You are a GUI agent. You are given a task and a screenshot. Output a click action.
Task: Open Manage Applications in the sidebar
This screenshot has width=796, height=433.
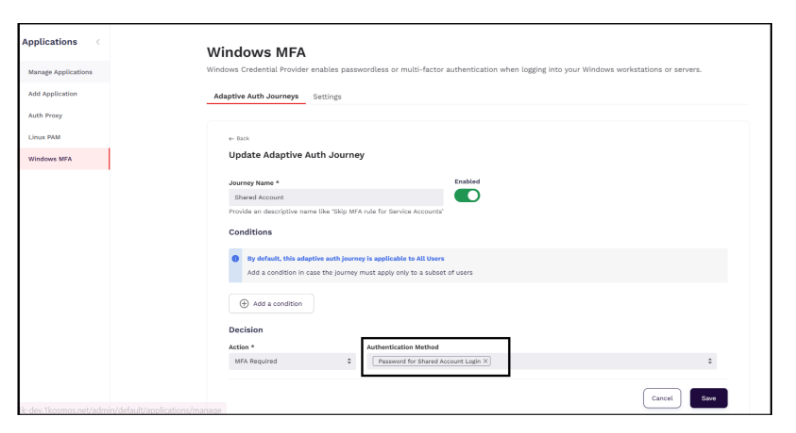coord(60,72)
